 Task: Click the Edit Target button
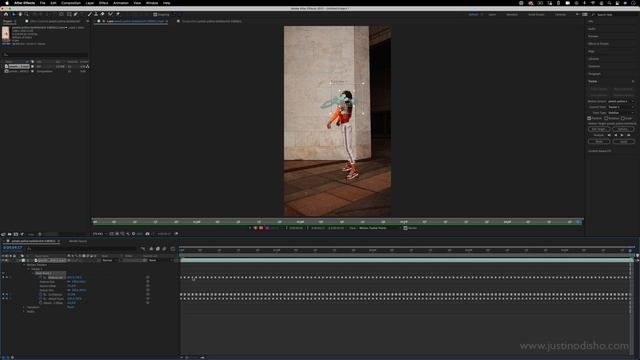599,129
